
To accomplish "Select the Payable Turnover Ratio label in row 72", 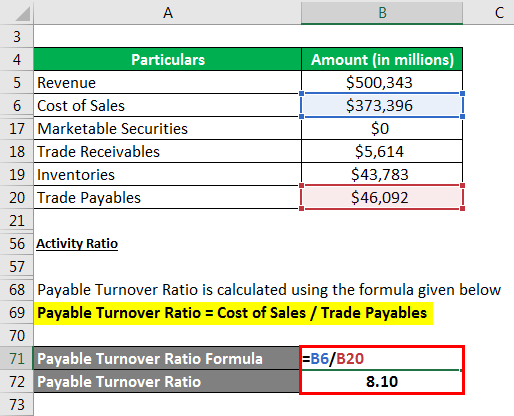I will (167, 381).
